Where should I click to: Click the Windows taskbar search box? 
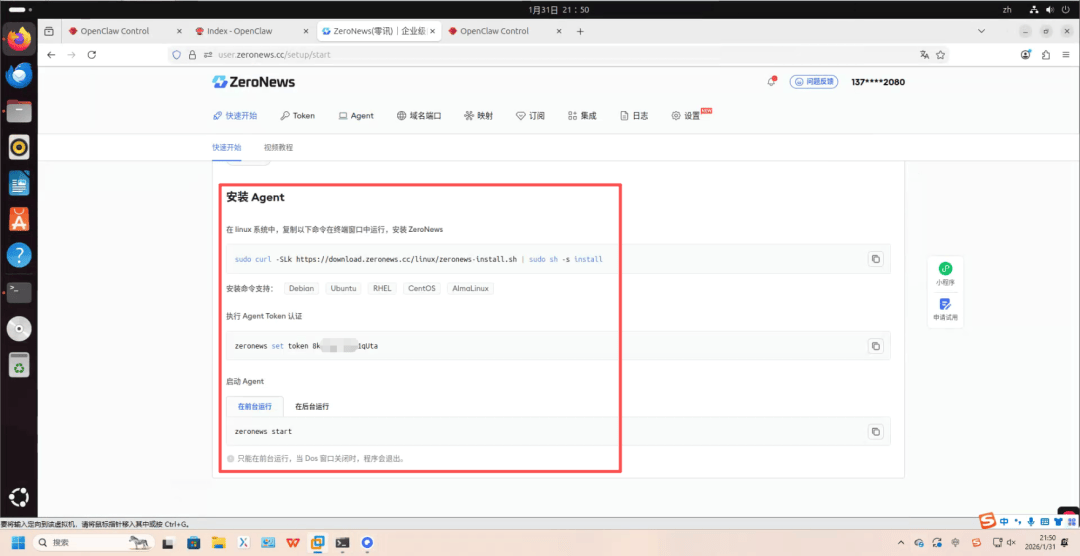tap(92, 542)
